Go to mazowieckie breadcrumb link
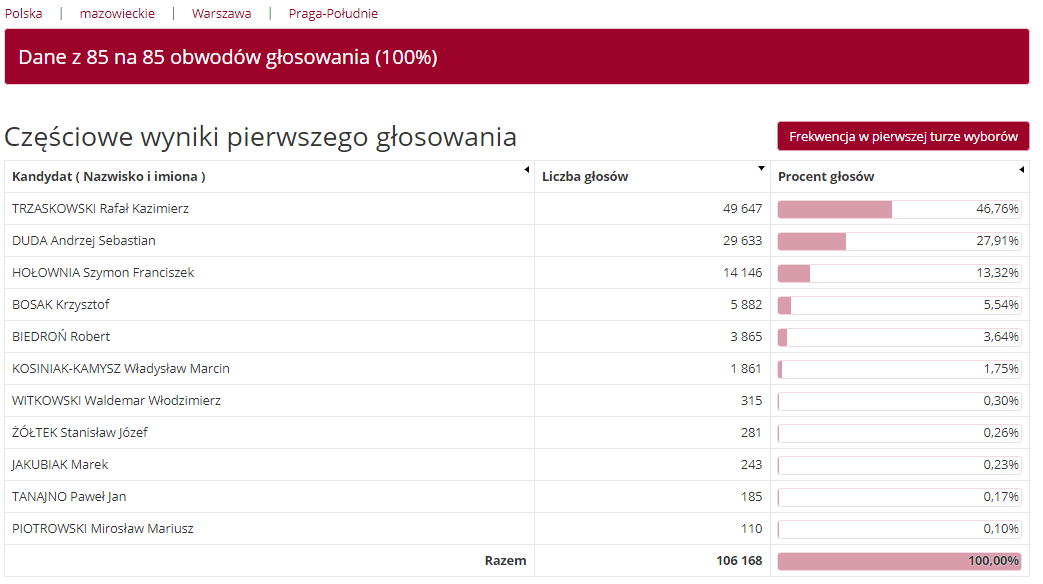This screenshot has width=1043, height=584. [117, 13]
